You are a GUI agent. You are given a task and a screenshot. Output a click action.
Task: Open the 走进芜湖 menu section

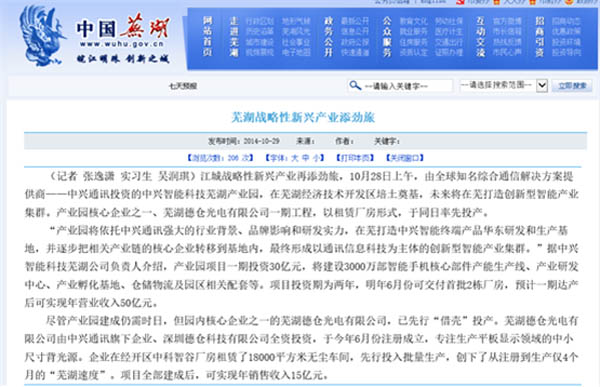[x=234, y=36]
